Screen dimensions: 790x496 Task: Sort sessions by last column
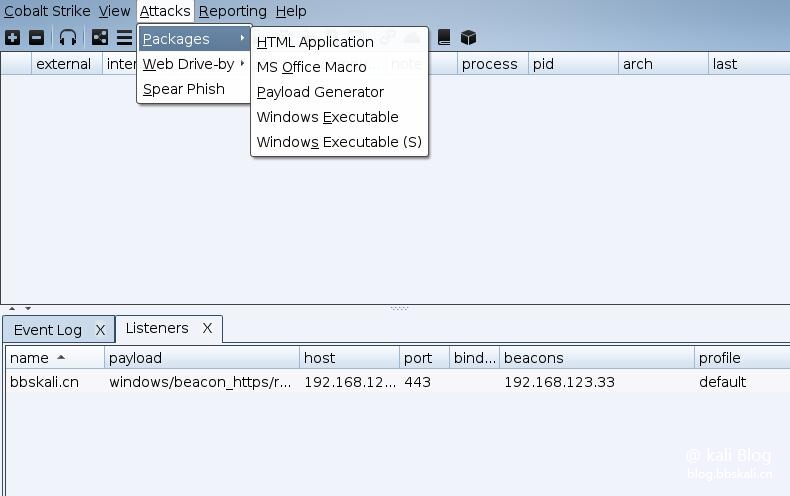coord(749,64)
